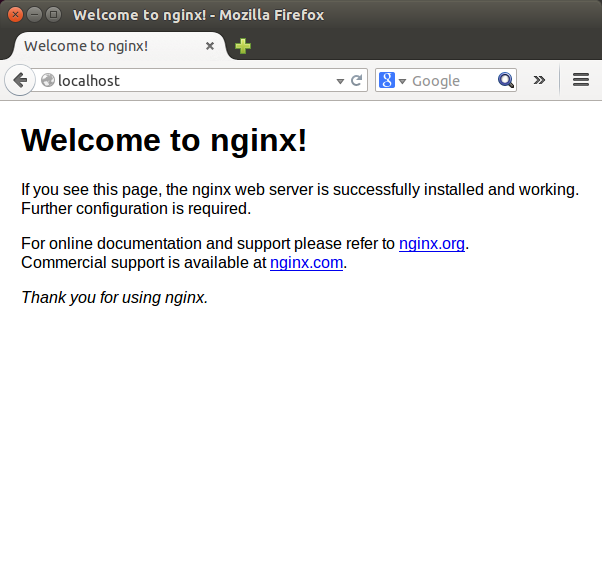The height and width of the screenshot is (571, 602).
Task: Open a new tab with green plus
Action: 243,46
